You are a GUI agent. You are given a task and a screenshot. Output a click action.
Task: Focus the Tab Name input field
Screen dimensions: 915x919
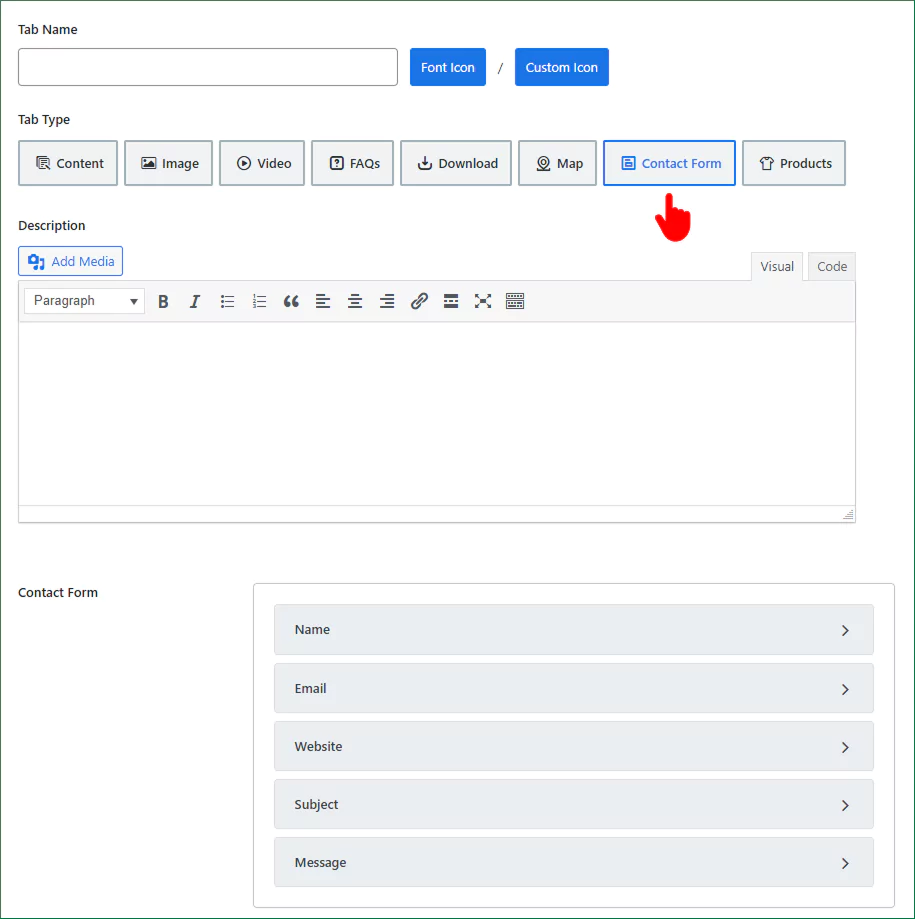tap(208, 67)
